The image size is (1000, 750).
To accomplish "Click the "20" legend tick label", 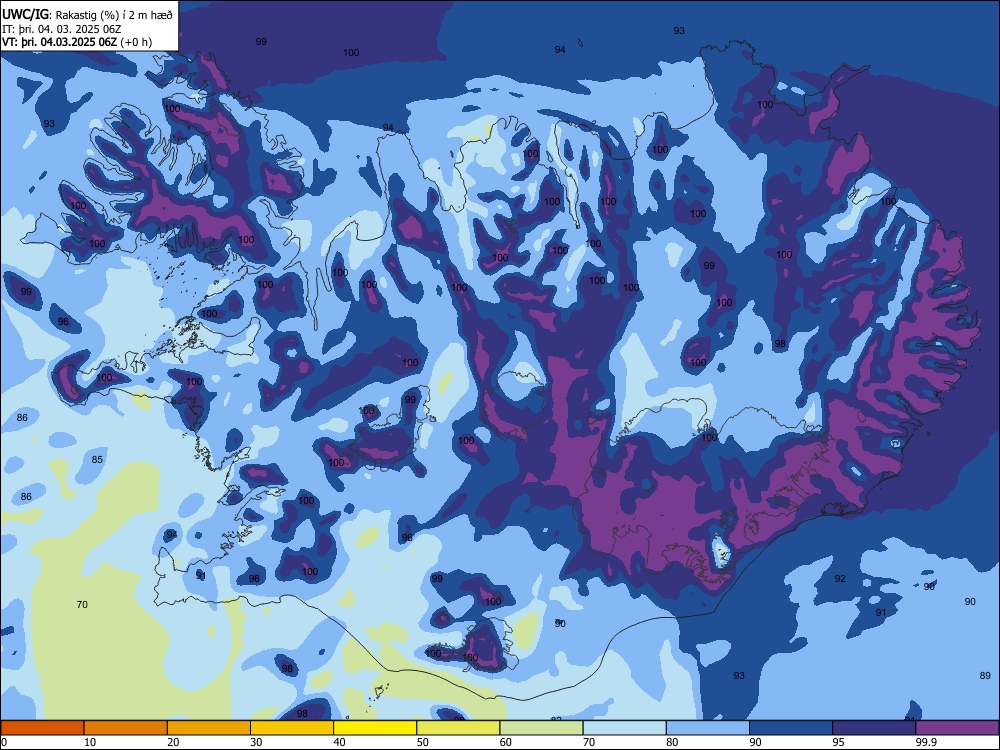I will [x=173, y=742].
